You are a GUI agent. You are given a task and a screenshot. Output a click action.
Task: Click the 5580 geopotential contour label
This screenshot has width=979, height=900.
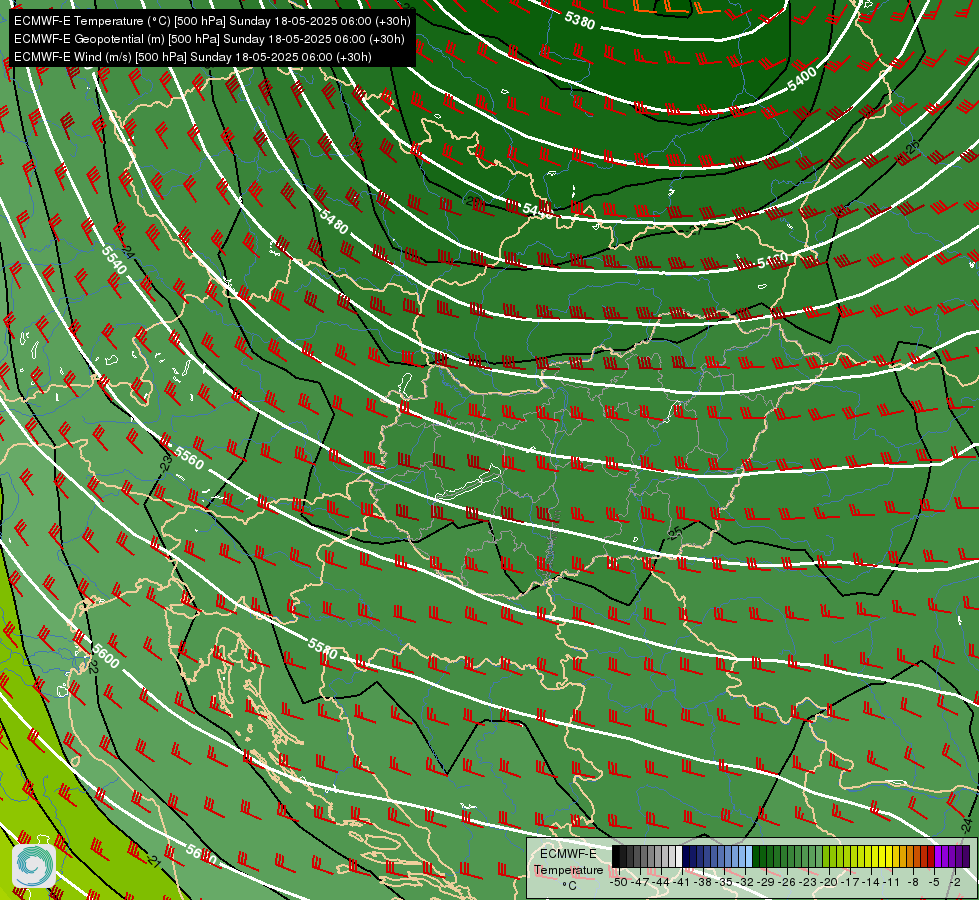click(323, 649)
